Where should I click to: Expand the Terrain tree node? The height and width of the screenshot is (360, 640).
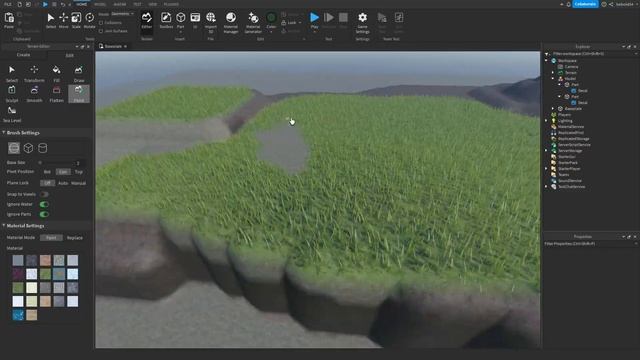(553, 73)
